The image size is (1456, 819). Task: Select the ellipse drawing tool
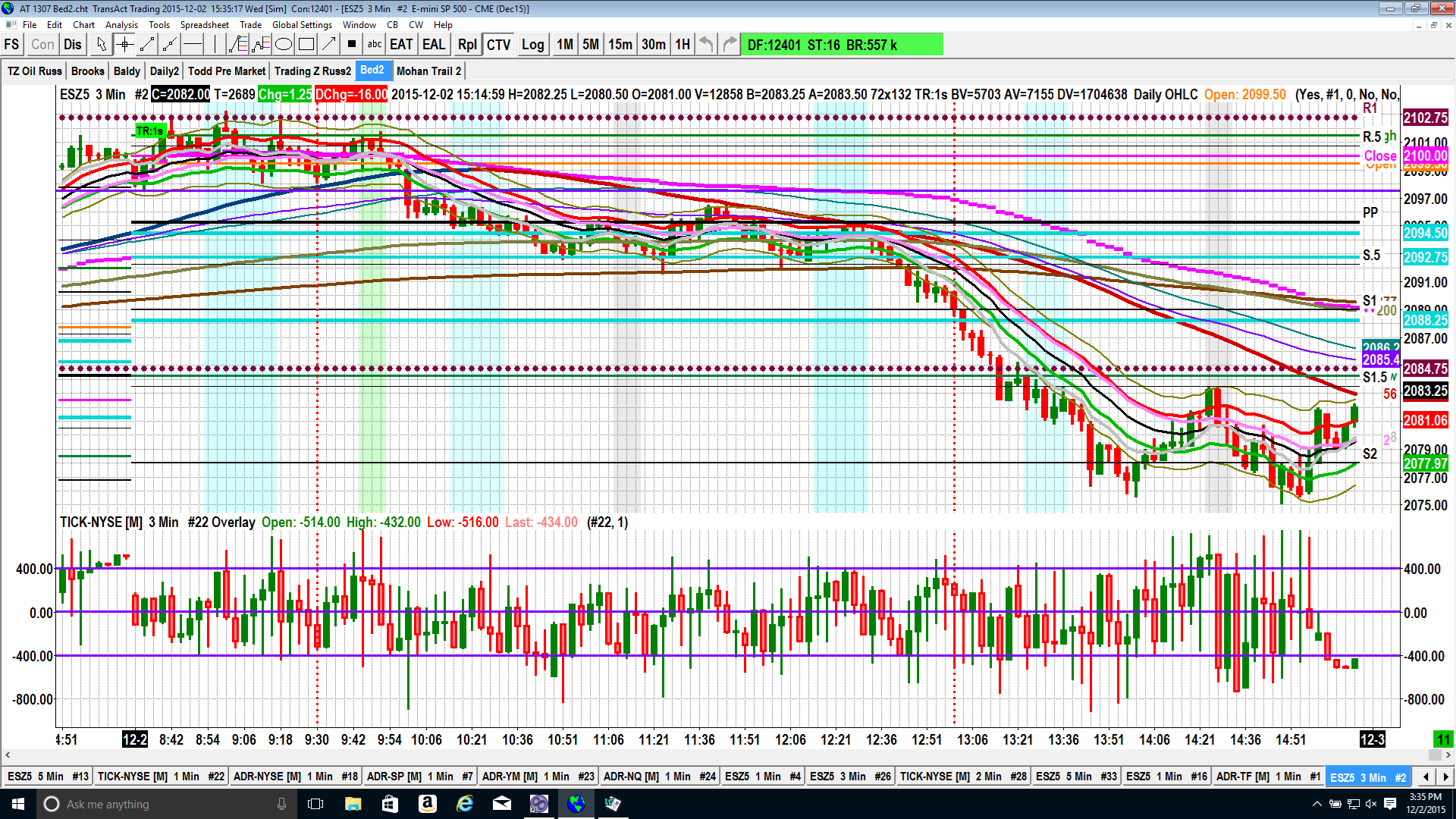point(284,45)
